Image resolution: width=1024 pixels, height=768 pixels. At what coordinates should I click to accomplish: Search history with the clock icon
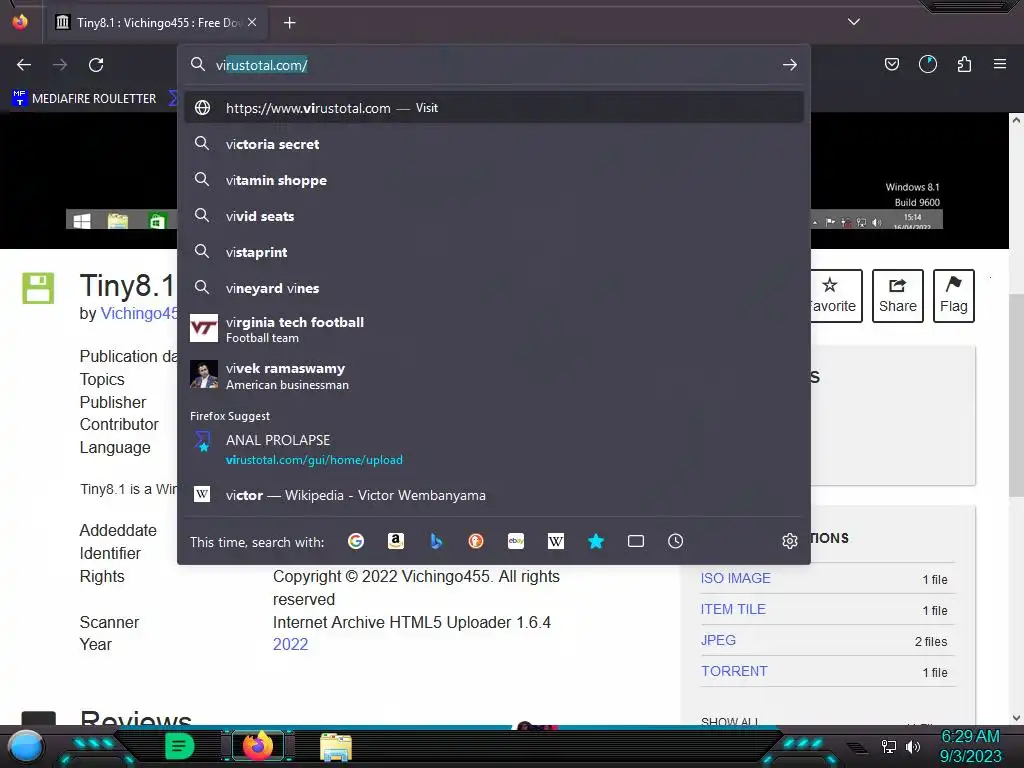pyautogui.click(x=675, y=541)
